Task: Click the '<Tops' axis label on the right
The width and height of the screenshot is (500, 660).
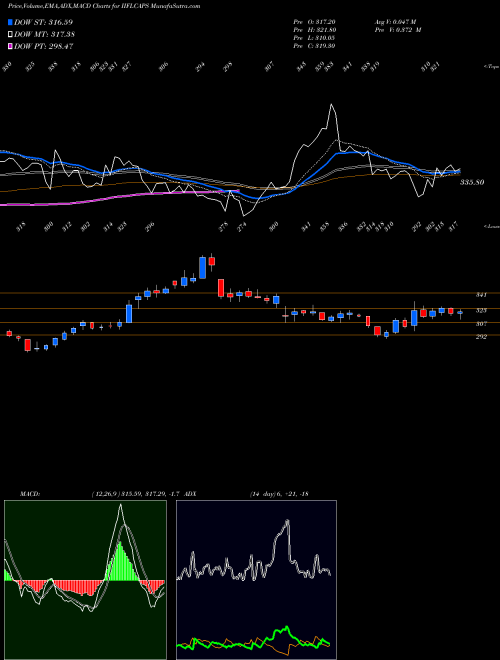Action: 491,67
